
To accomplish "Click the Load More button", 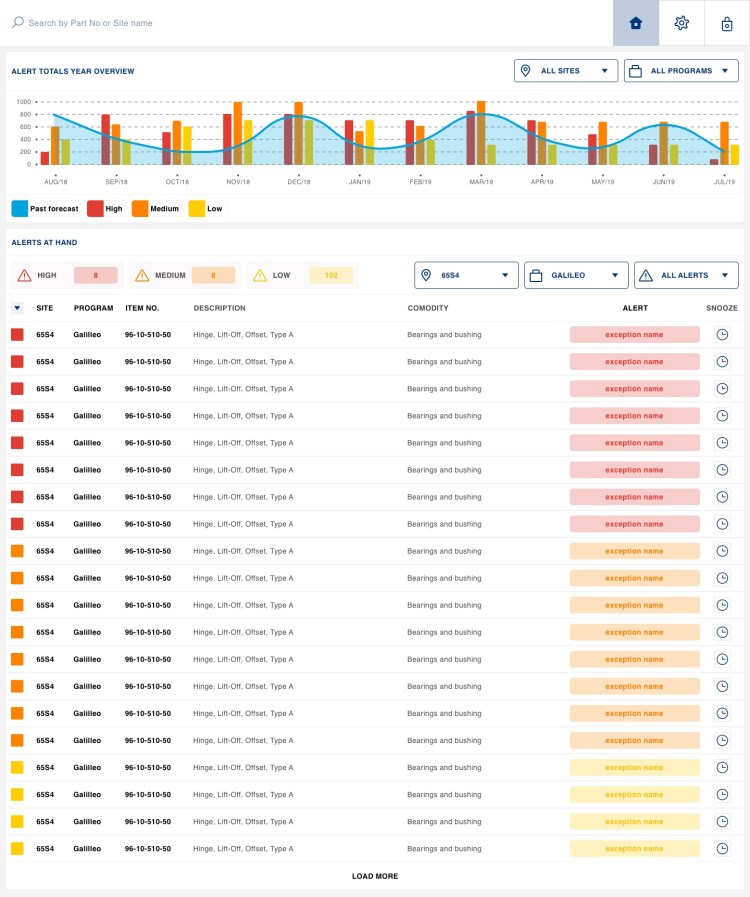I will (x=375, y=876).
